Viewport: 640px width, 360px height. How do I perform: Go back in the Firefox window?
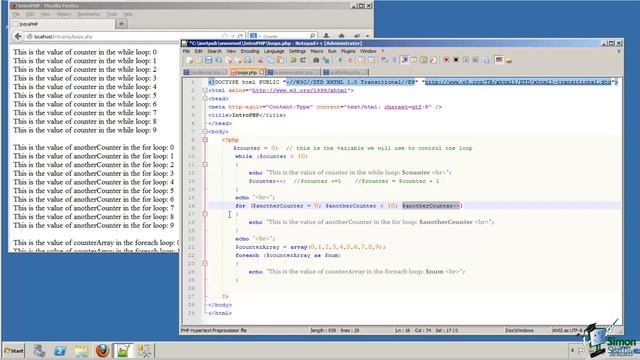[x=18, y=36]
